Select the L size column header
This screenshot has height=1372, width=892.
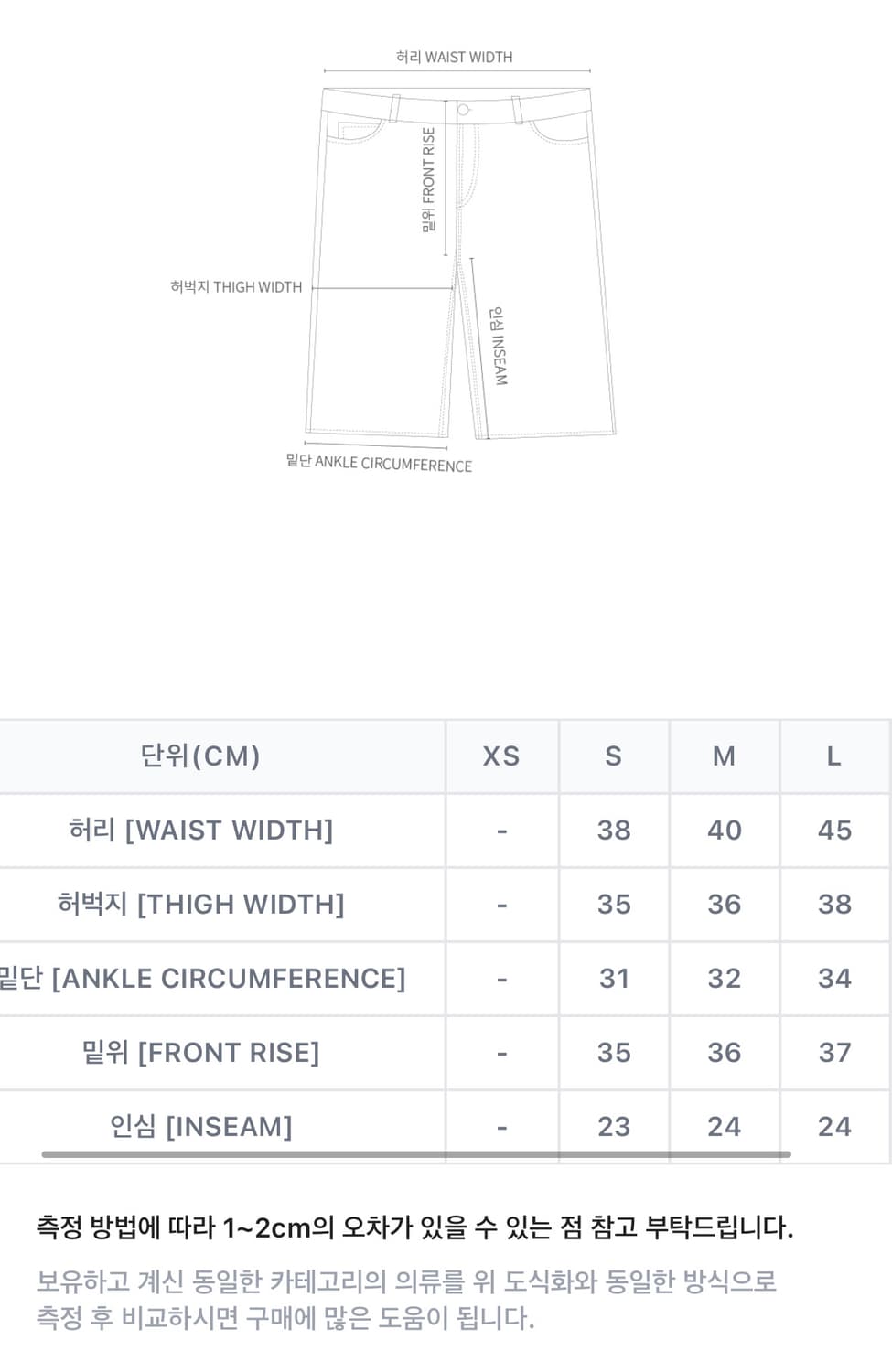click(x=833, y=756)
